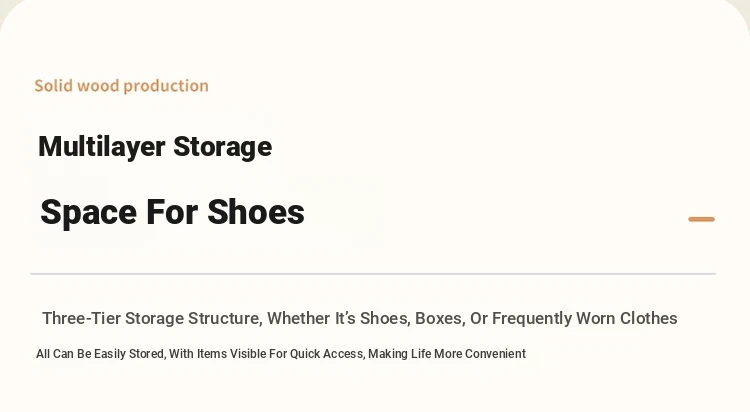Screen dimensions: 750x412
Task: Click the phrase "Making Life More Convenient"
Action: tap(447, 354)
